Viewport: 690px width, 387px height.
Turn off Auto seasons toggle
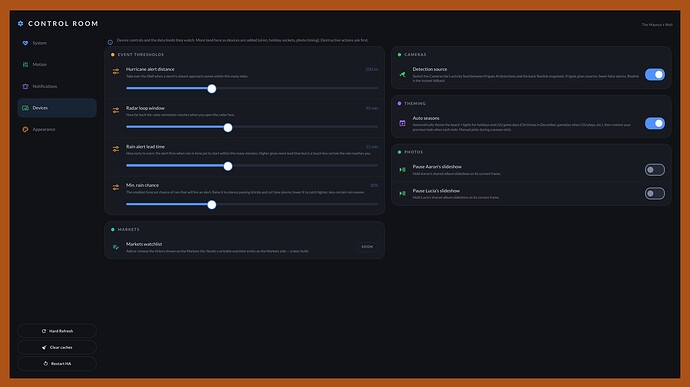point(655,123)
